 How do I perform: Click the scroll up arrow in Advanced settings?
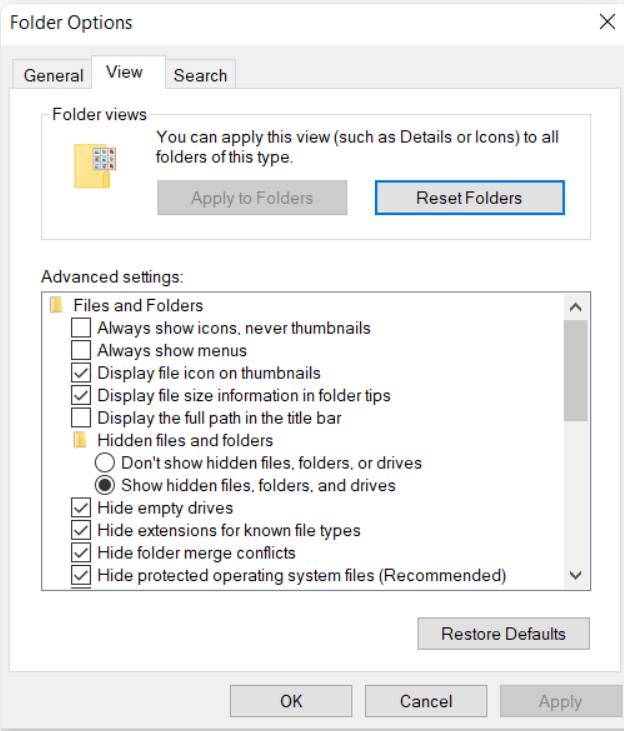pos(575,307)
